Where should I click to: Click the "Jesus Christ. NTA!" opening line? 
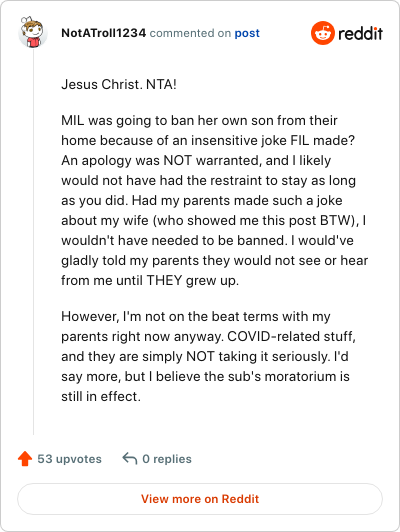click(x=119, y=84)
